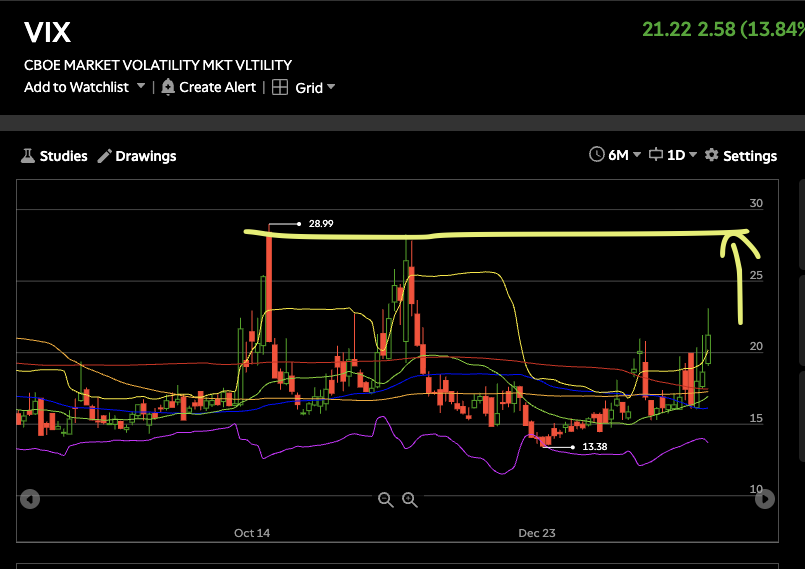Click the Grid label
This screenshot has height=569, width=805.
(309, 88)
